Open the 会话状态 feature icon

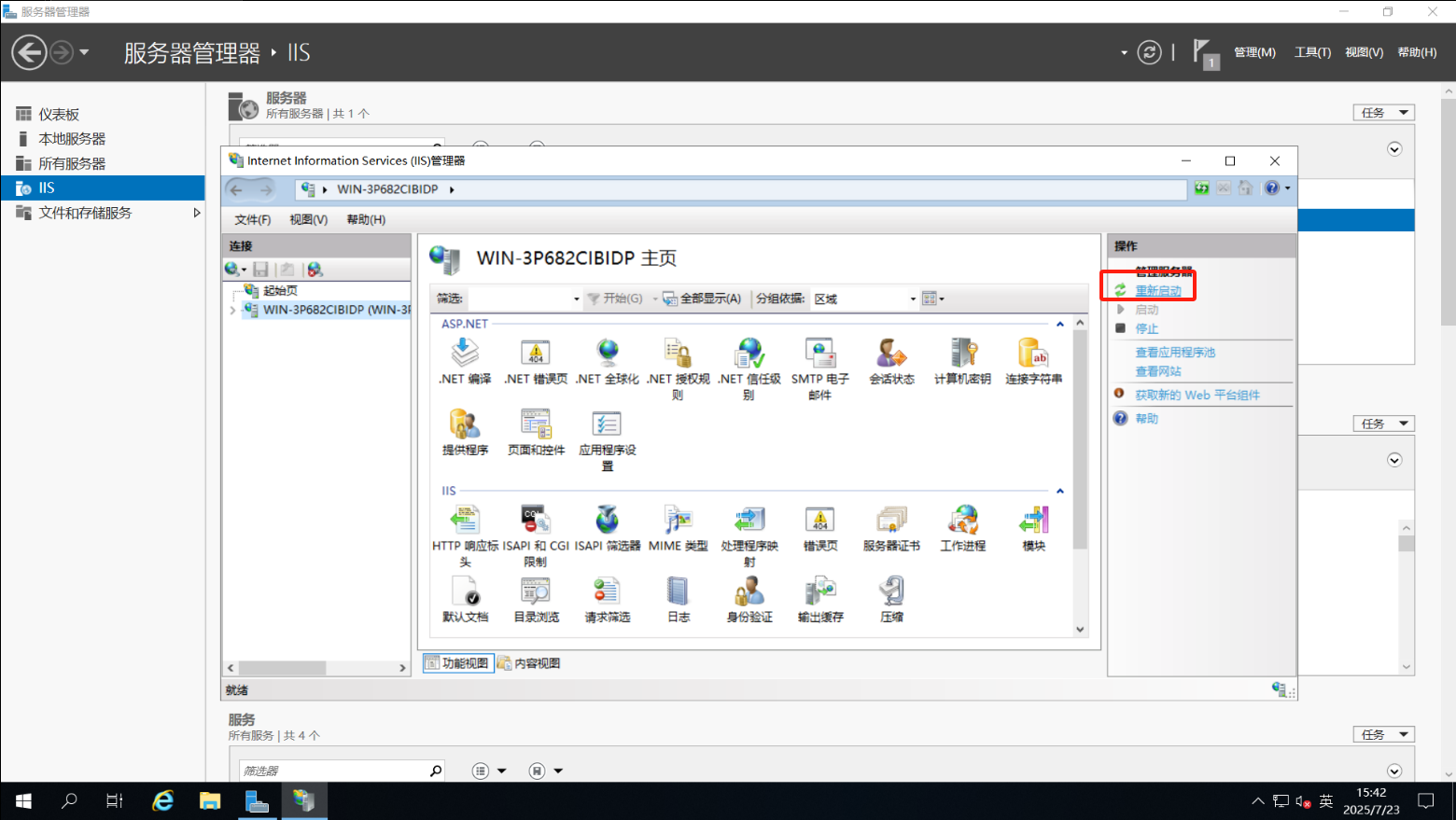pos(891,353)
